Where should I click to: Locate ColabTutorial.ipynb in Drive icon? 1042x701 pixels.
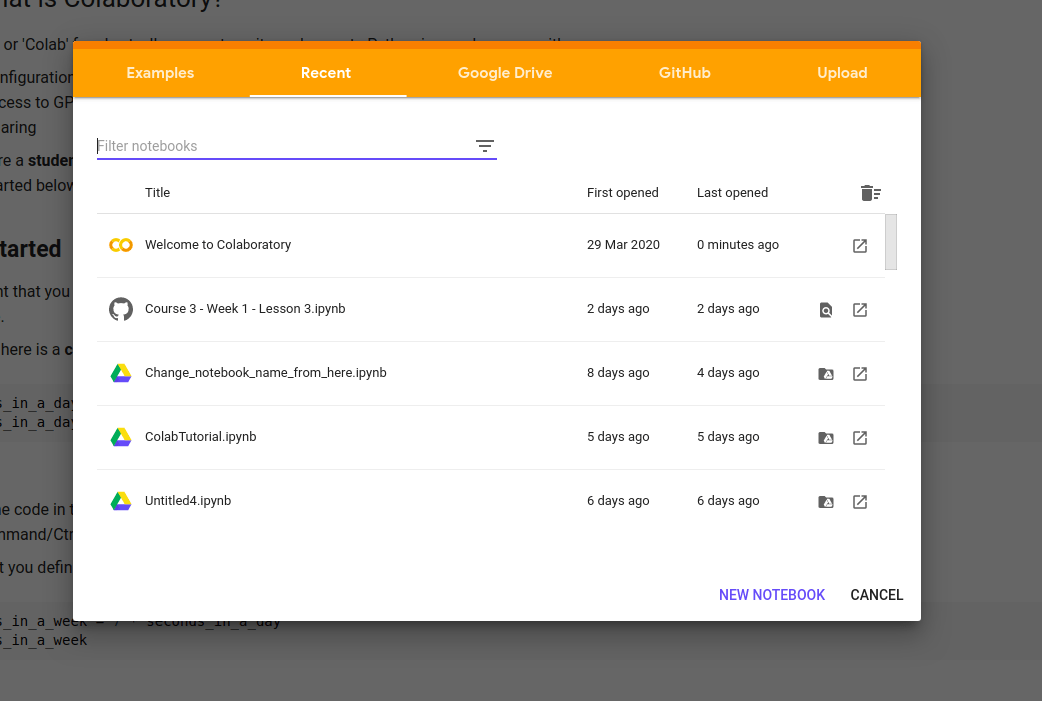825,438
